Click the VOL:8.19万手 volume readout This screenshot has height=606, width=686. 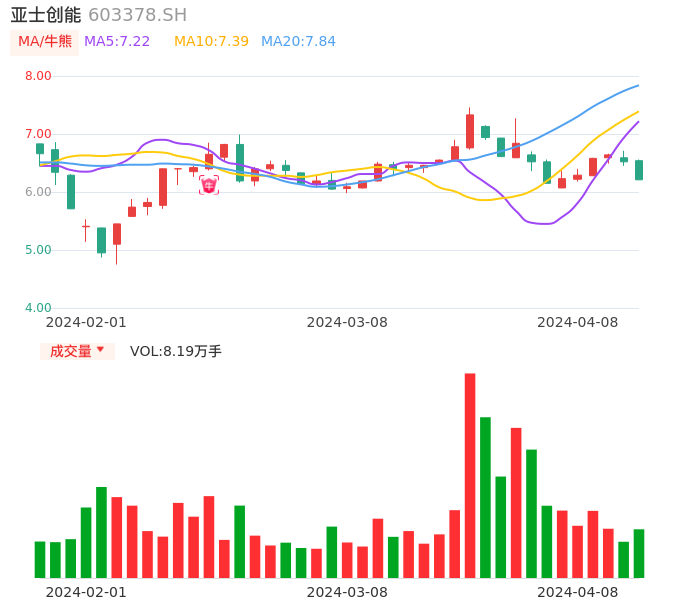176,351
